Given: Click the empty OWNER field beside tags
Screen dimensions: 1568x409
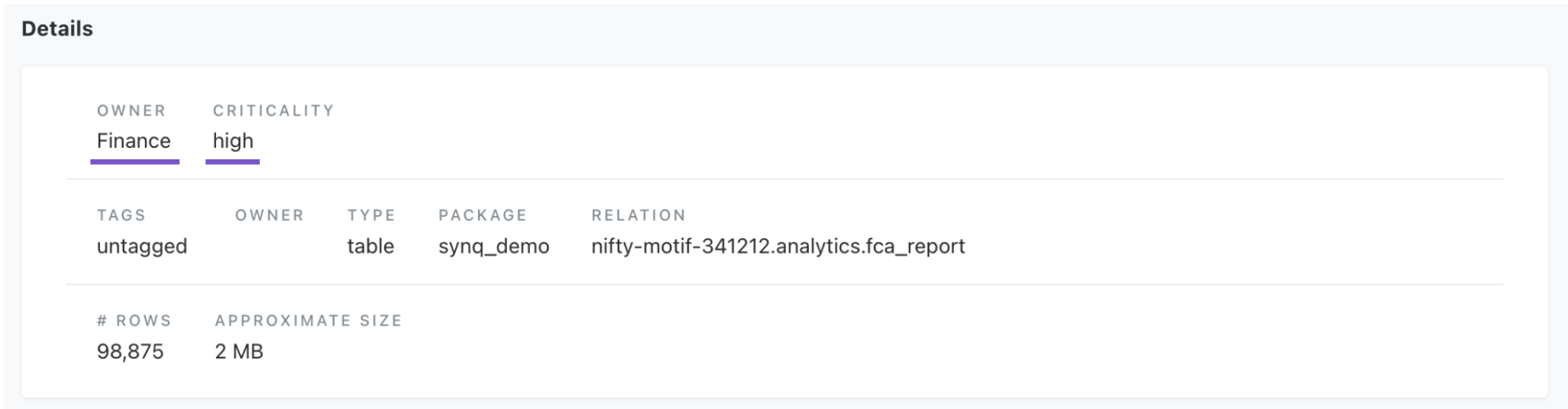Looking at the screenshot, I should pyautogui.click(x=269, y=246).
